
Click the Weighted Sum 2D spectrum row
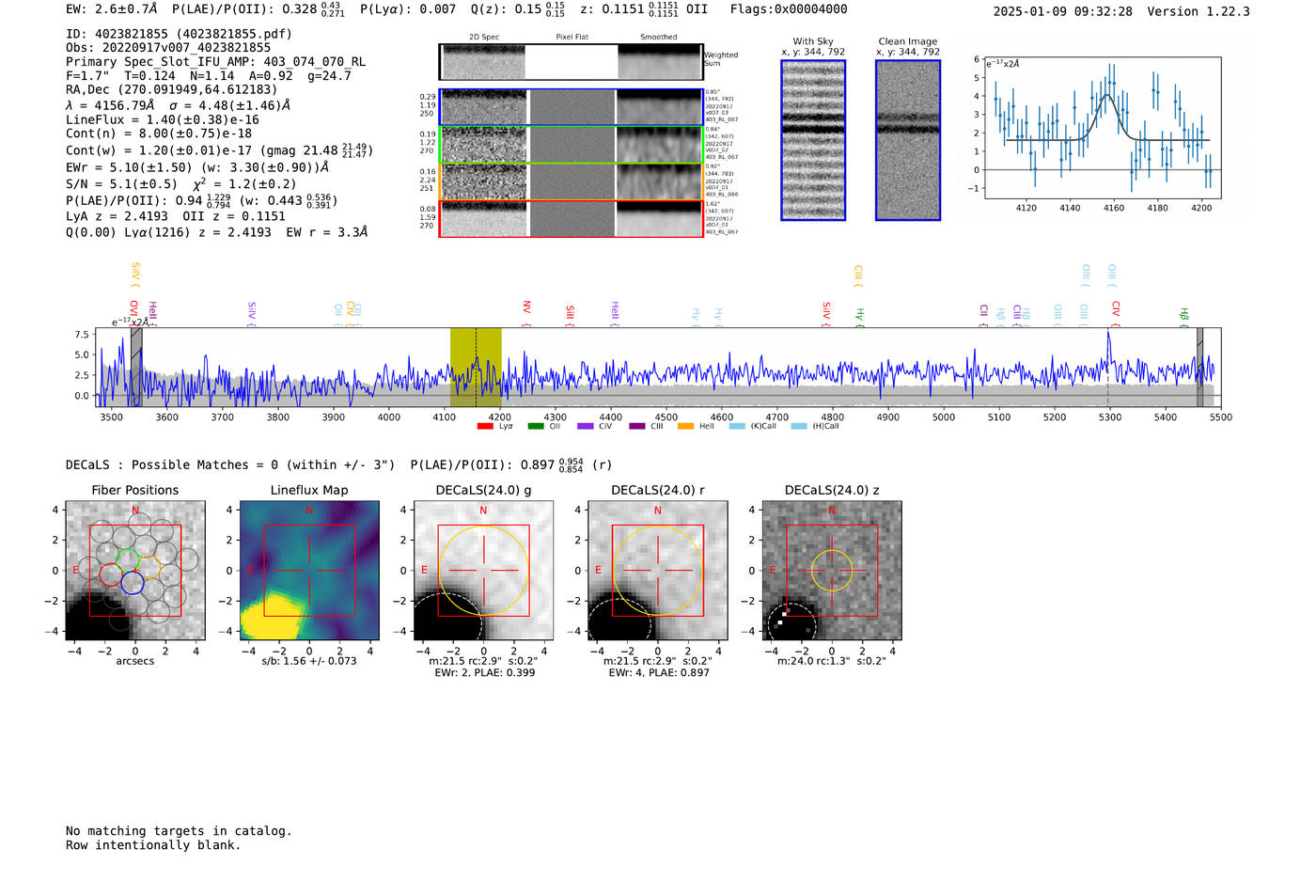pyautogui.click(x=571, y=62)
